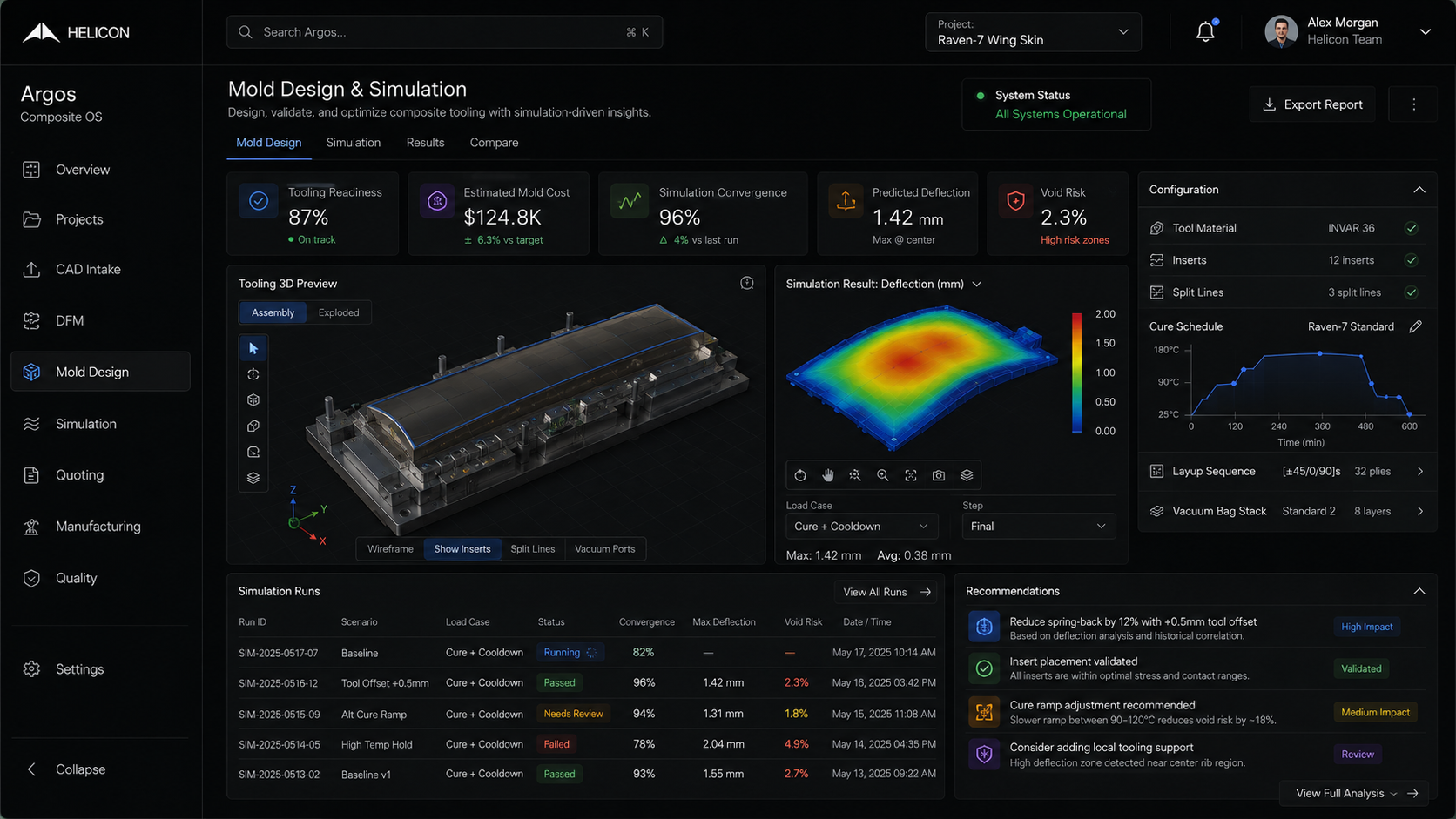Open layers icon under deflection plot
Screen dimensions: 1456x819
coord(967,475)
